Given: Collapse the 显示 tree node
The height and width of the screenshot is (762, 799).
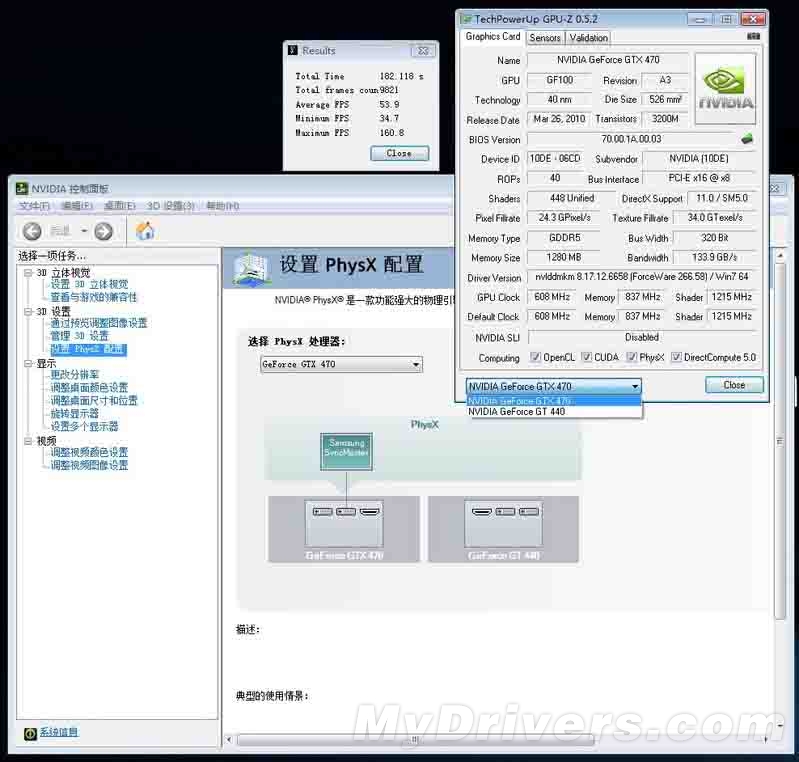Looking at the screenshot, I should click(29, 363).
